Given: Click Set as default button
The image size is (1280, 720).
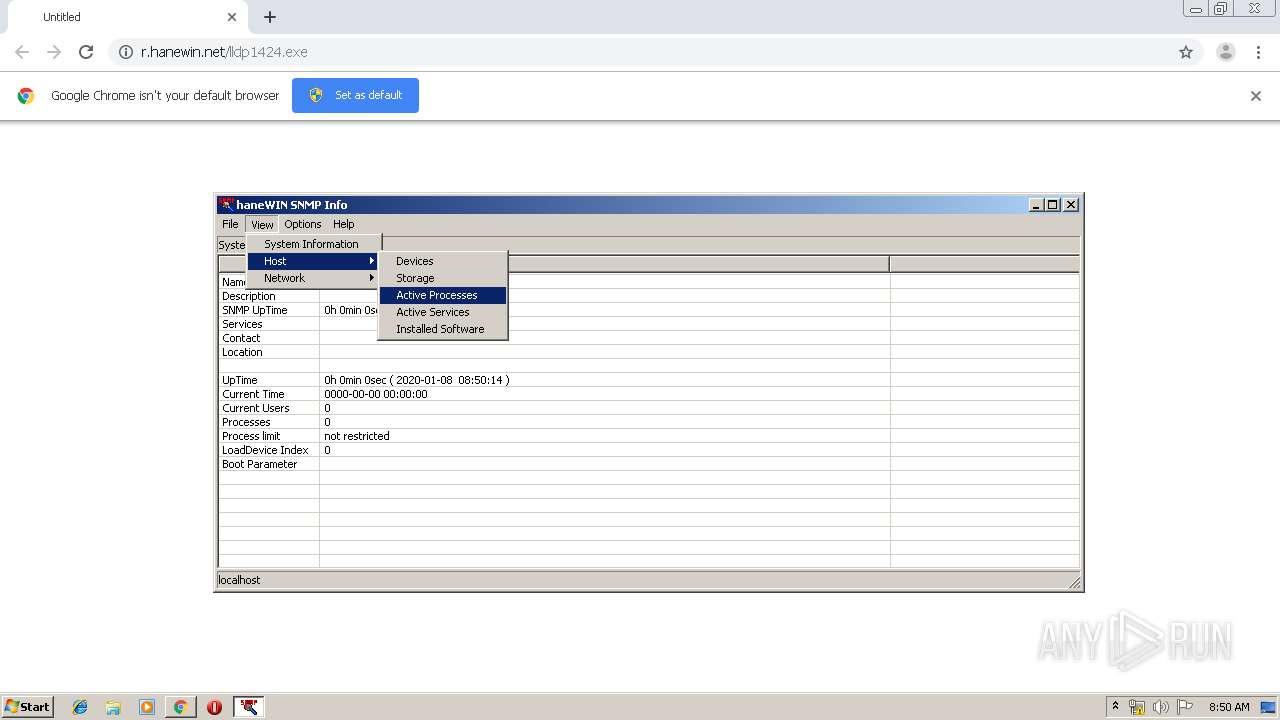Looking at the screenshot, I should pyautogui.click(x=355, y=95).
